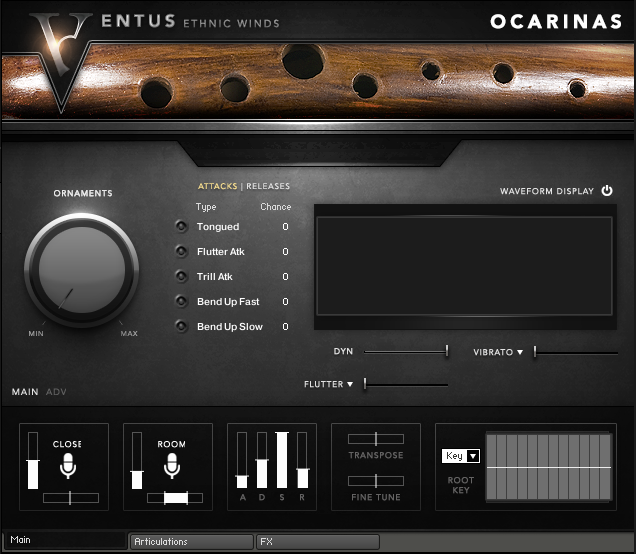Screen dimensions: 636x554
Task: Click the Fine Tune slider
Action: (376, 481)
